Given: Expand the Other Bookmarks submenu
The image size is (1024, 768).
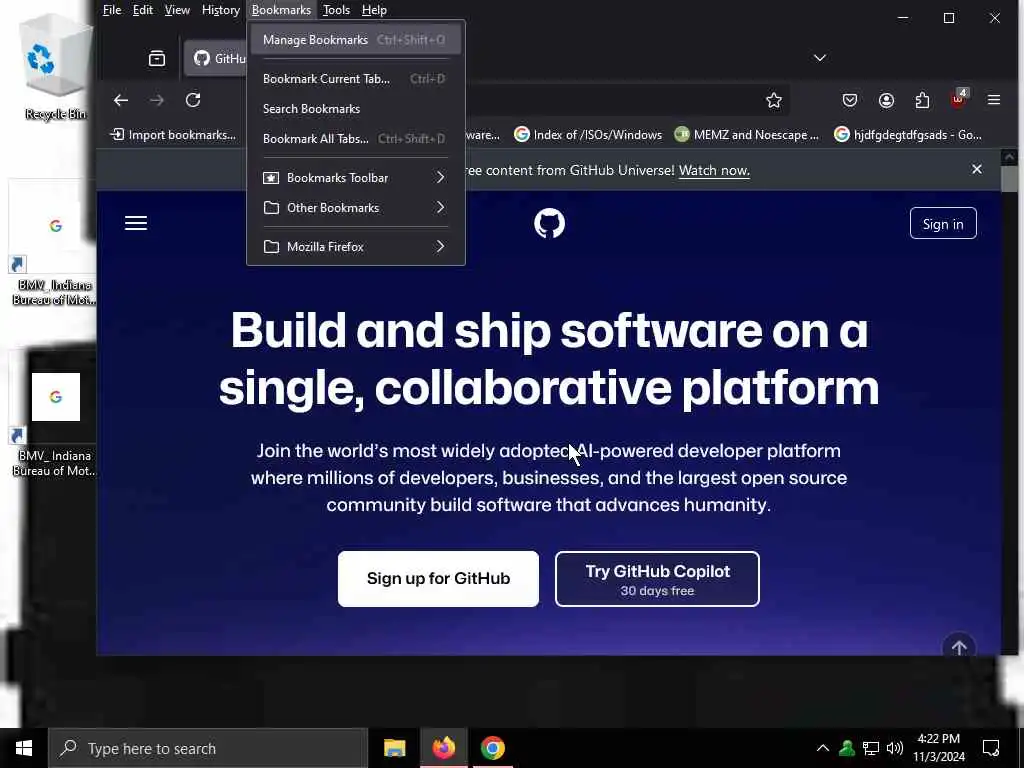Looking at the screenshot, I should pos(355,208).
